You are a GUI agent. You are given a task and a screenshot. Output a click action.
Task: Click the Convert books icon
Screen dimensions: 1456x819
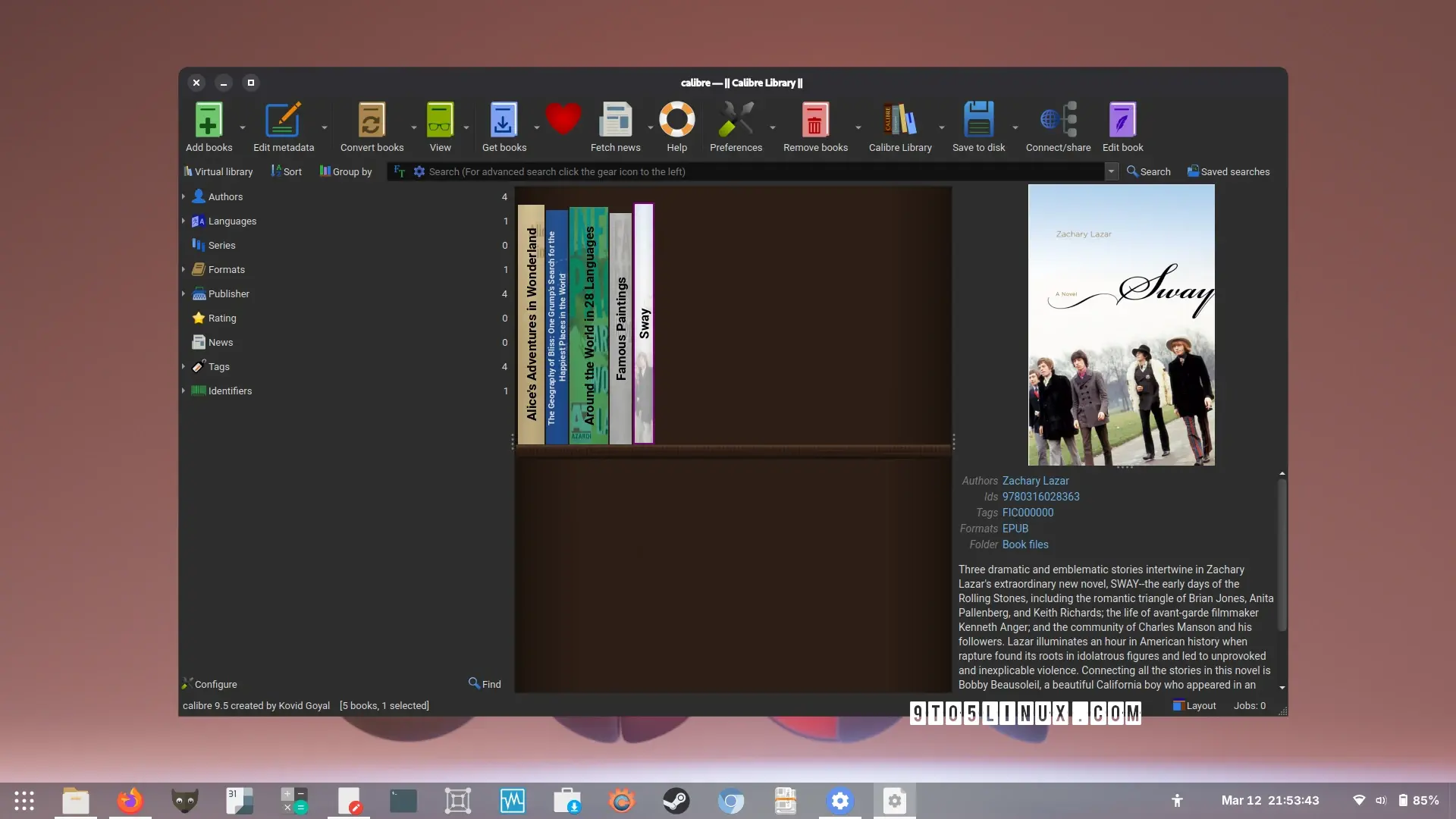(372, 121)
